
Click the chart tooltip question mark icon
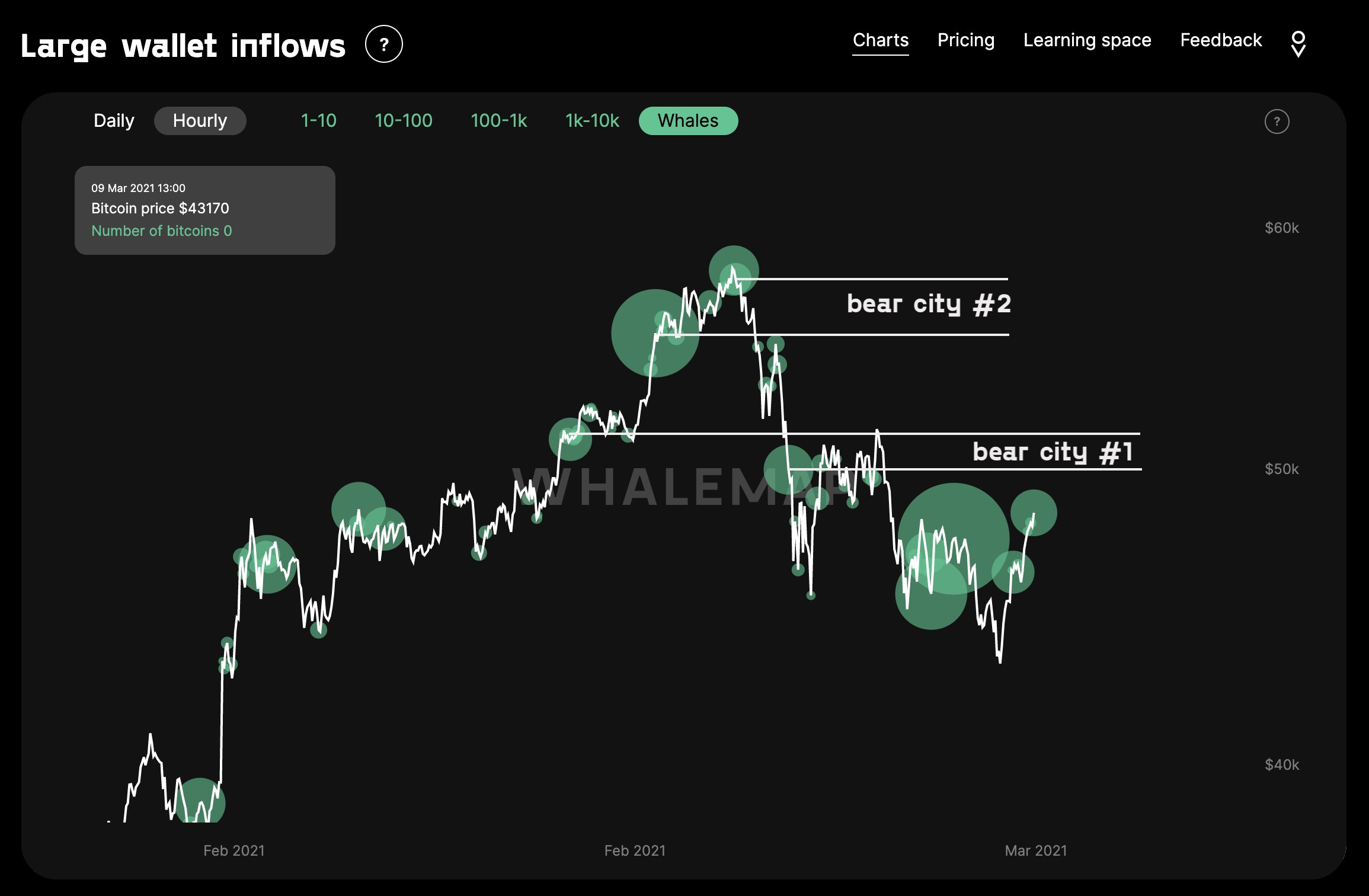click(x=1277, y=121)
